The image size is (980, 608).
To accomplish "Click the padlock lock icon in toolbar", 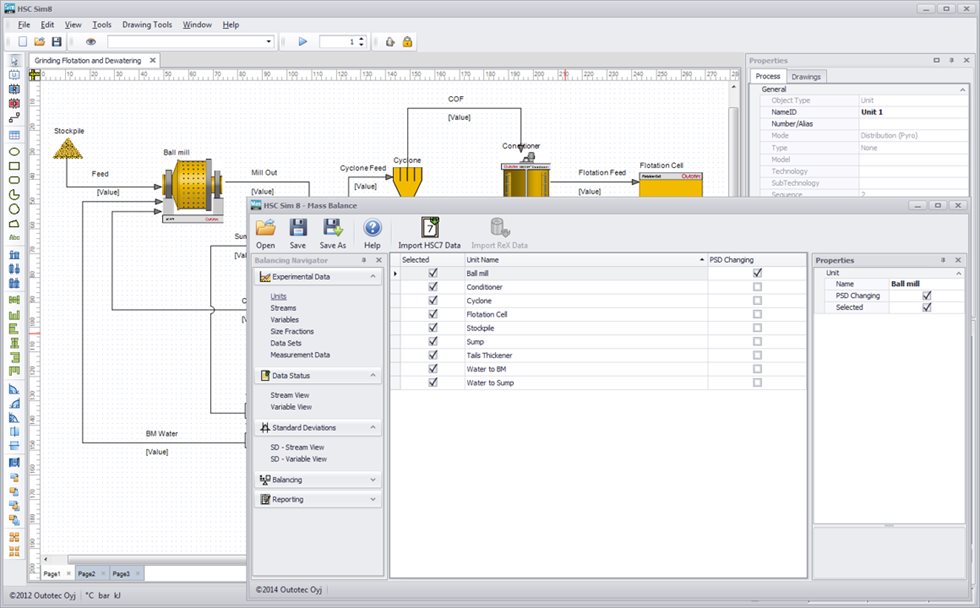I will tap(407, 42).
